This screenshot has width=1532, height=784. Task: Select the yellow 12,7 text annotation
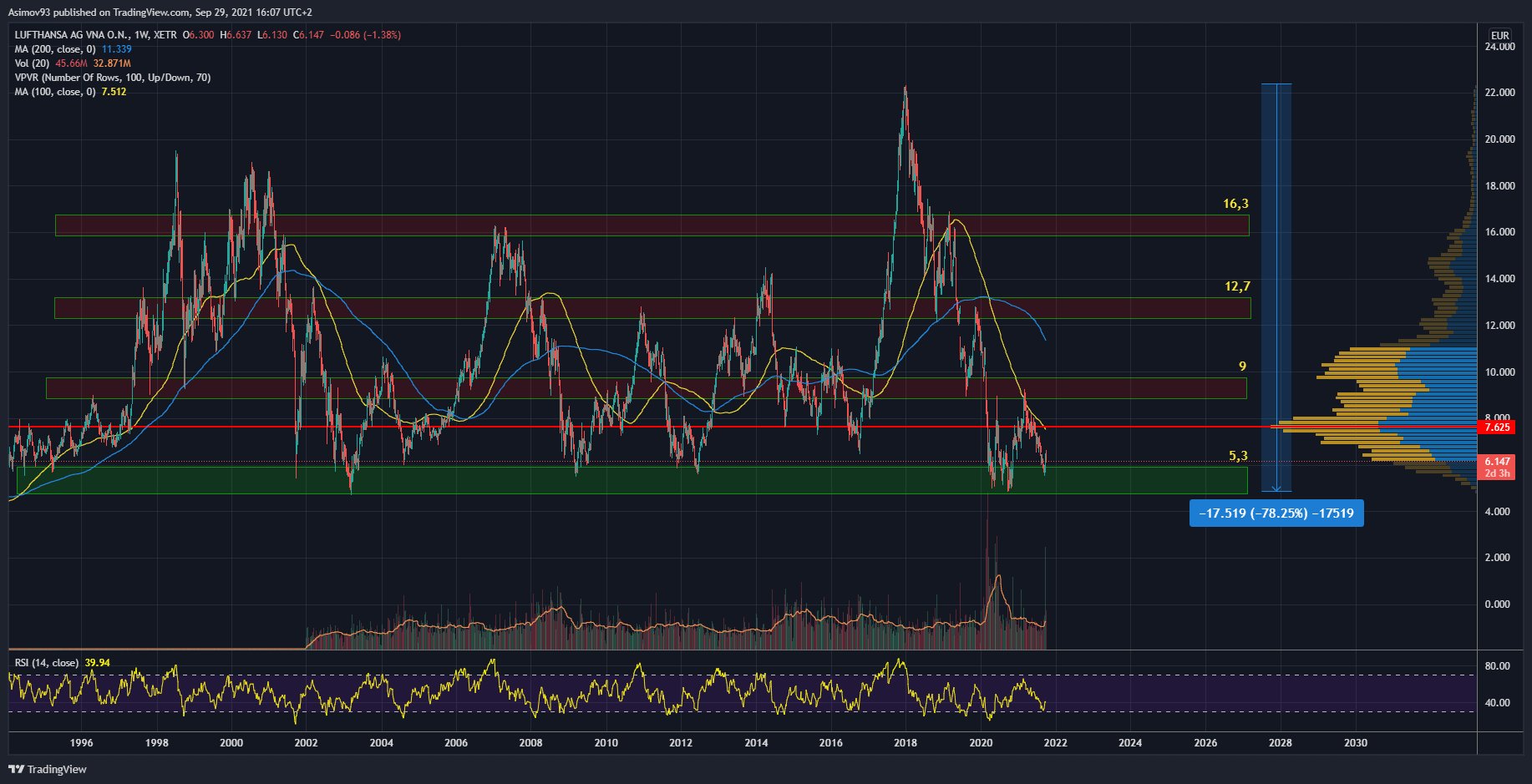click(x=1237, y=286)
